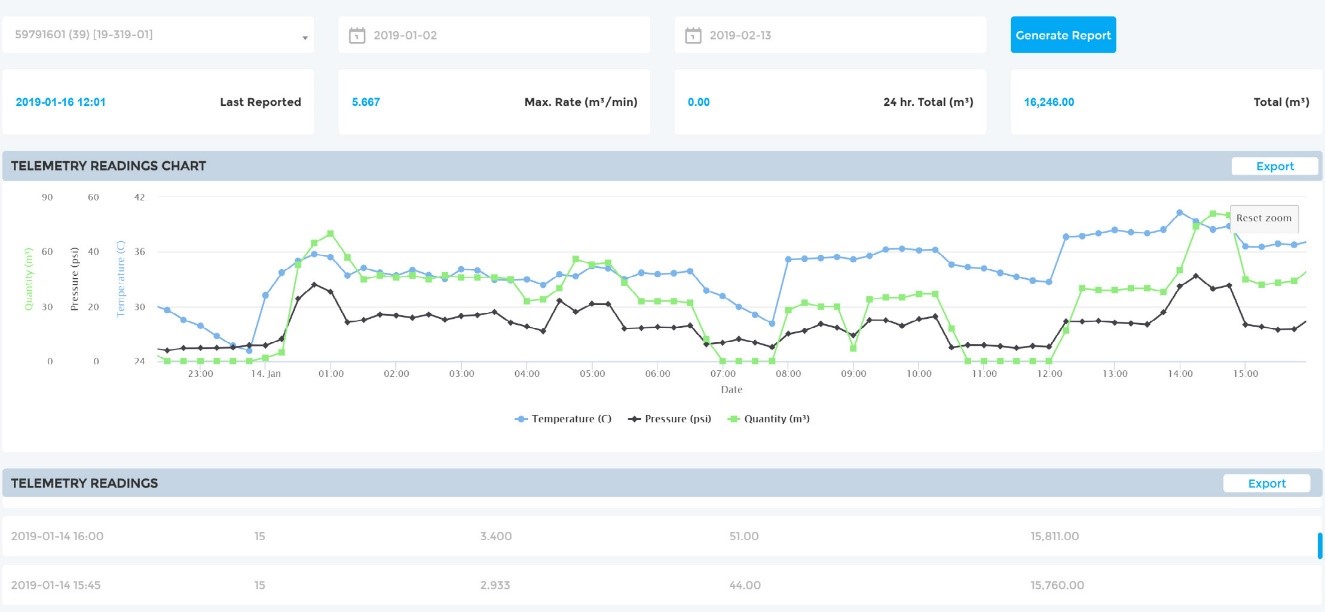Screen dimensions: 1325x612
Task: Toggle Temperature (C) series in legend
Action: [563, 419]
